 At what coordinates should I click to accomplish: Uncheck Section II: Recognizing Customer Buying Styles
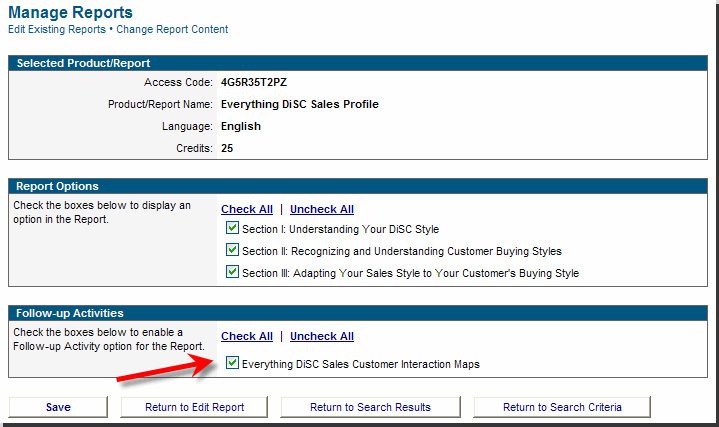pos(232,250)
